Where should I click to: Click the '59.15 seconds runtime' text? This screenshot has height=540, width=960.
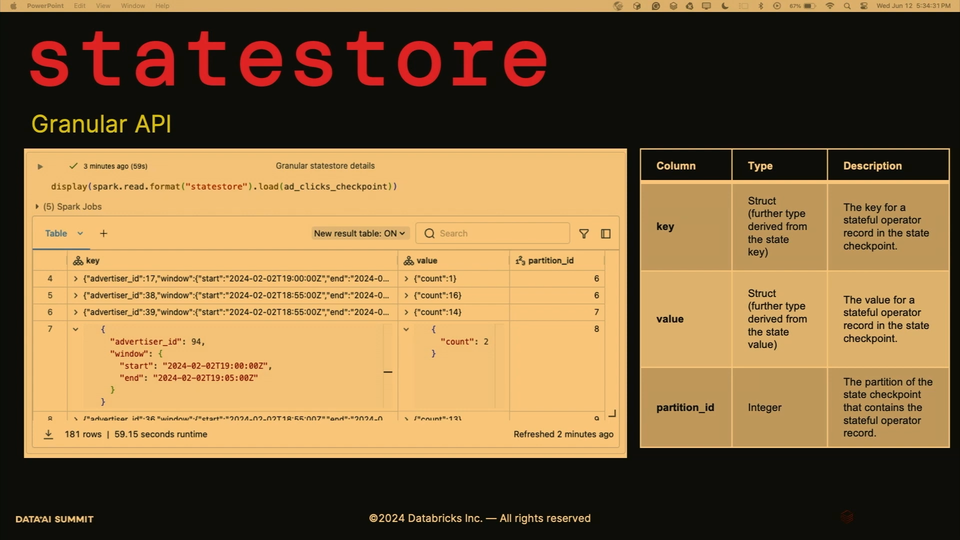[160, 434]
